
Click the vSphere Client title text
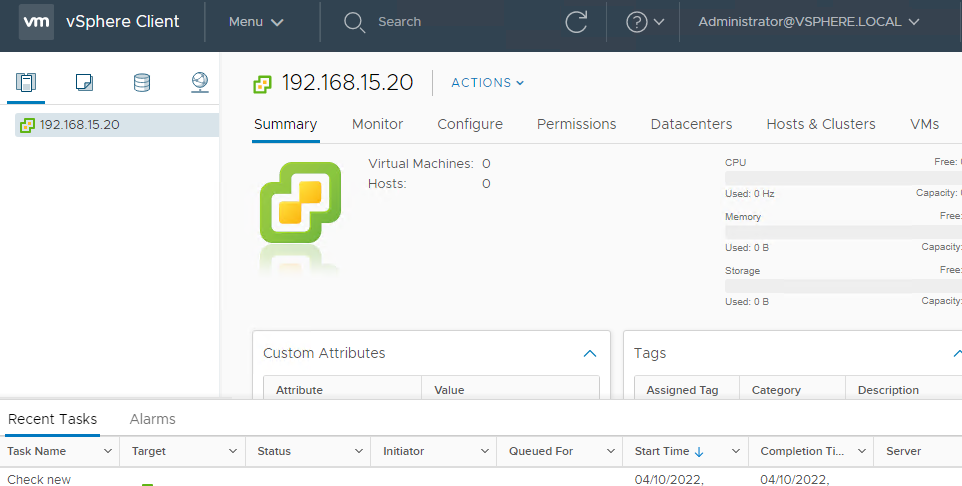coord(123,21)
